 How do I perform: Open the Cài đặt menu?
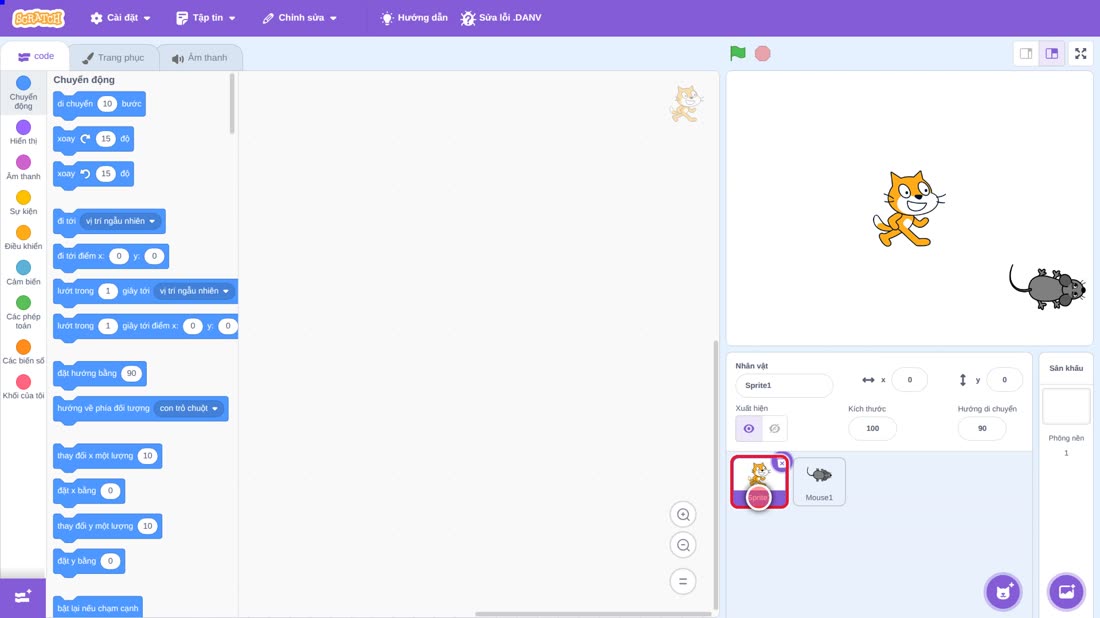click(121, 18)
